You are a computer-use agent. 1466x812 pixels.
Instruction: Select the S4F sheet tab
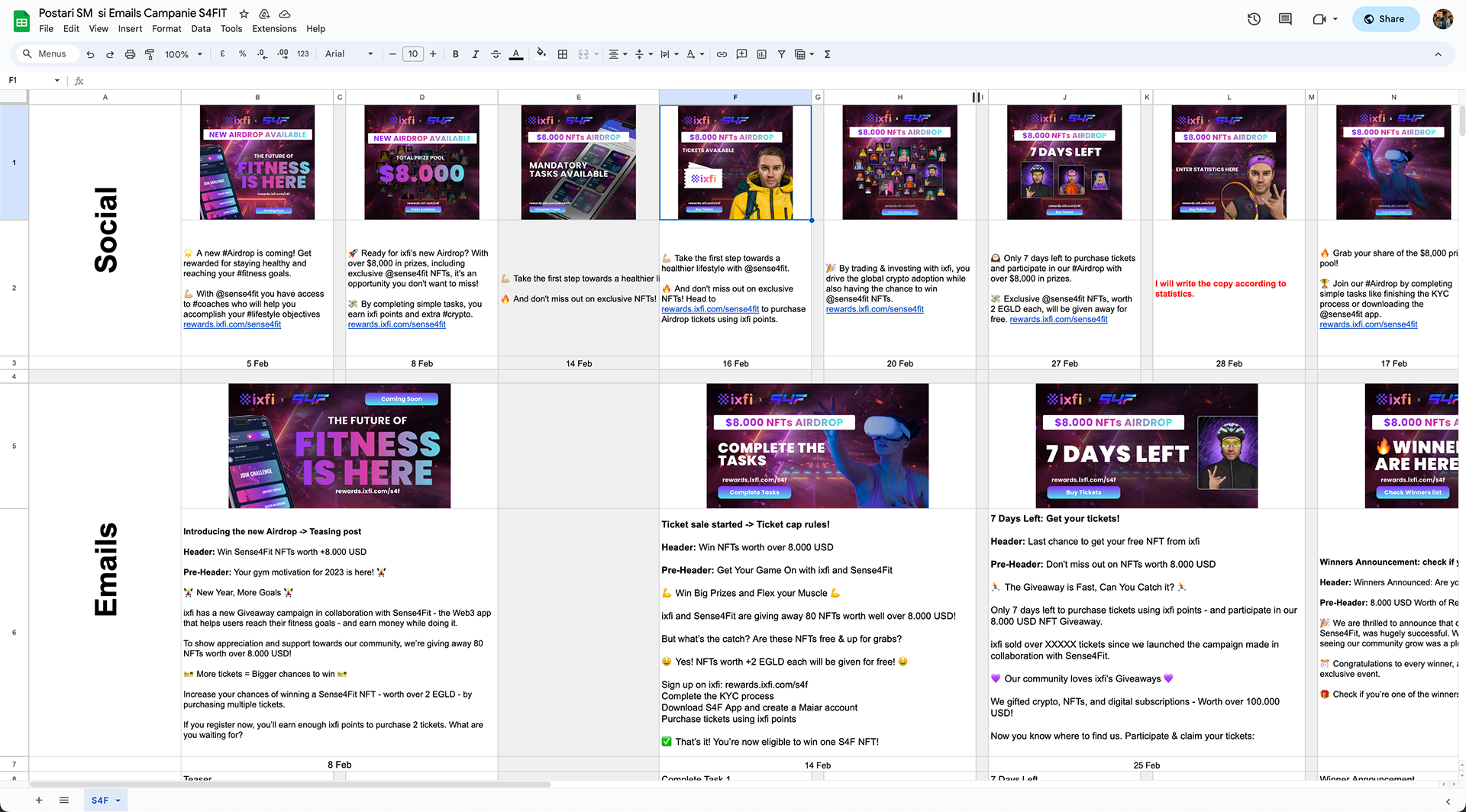pos(100,800)
